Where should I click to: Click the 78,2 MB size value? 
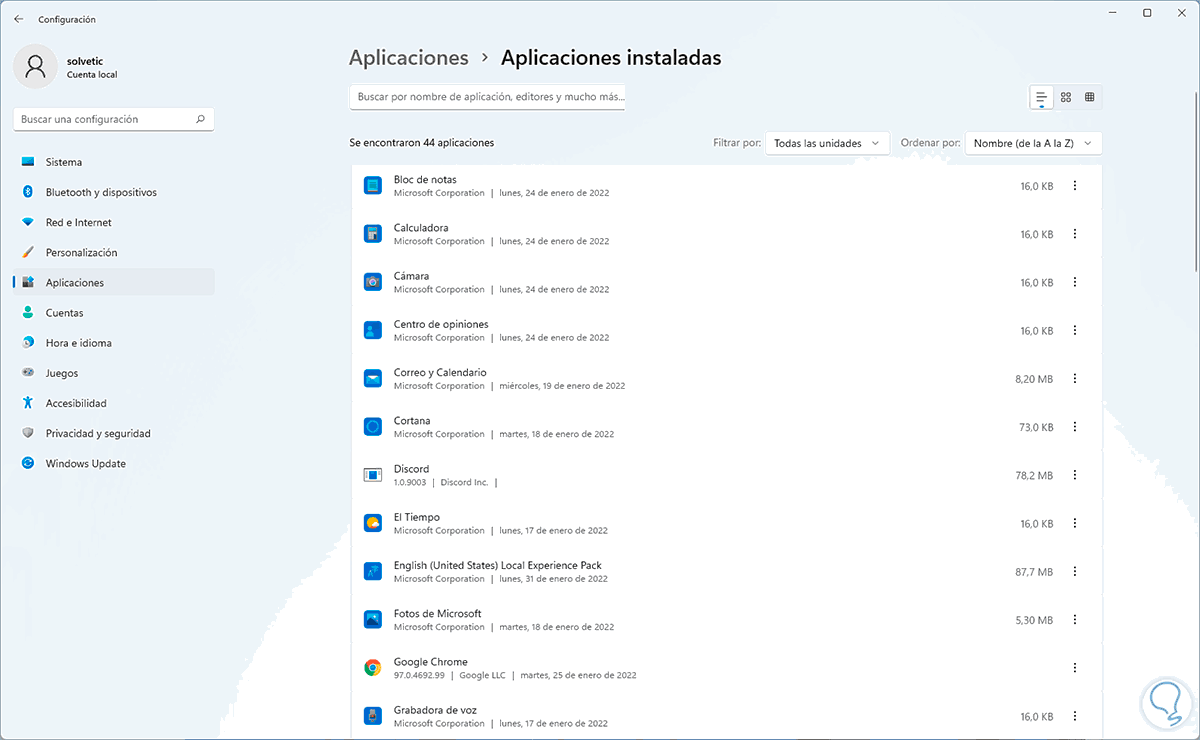click(x=1034, y=476)
